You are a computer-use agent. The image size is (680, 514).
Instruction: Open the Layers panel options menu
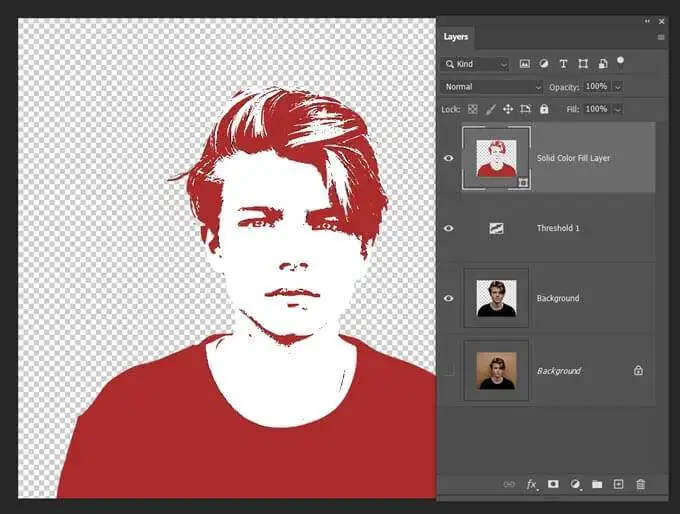(660, 37)
